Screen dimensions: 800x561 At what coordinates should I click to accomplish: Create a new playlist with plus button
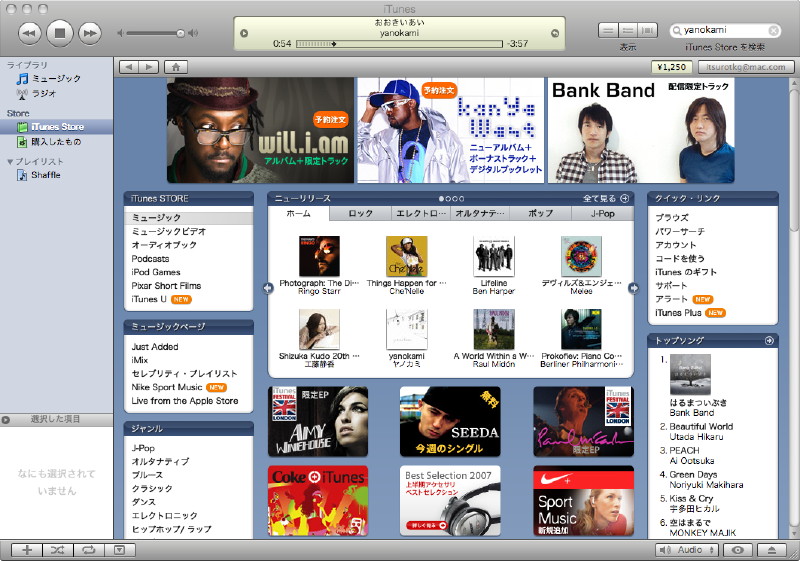click(27, 550)
